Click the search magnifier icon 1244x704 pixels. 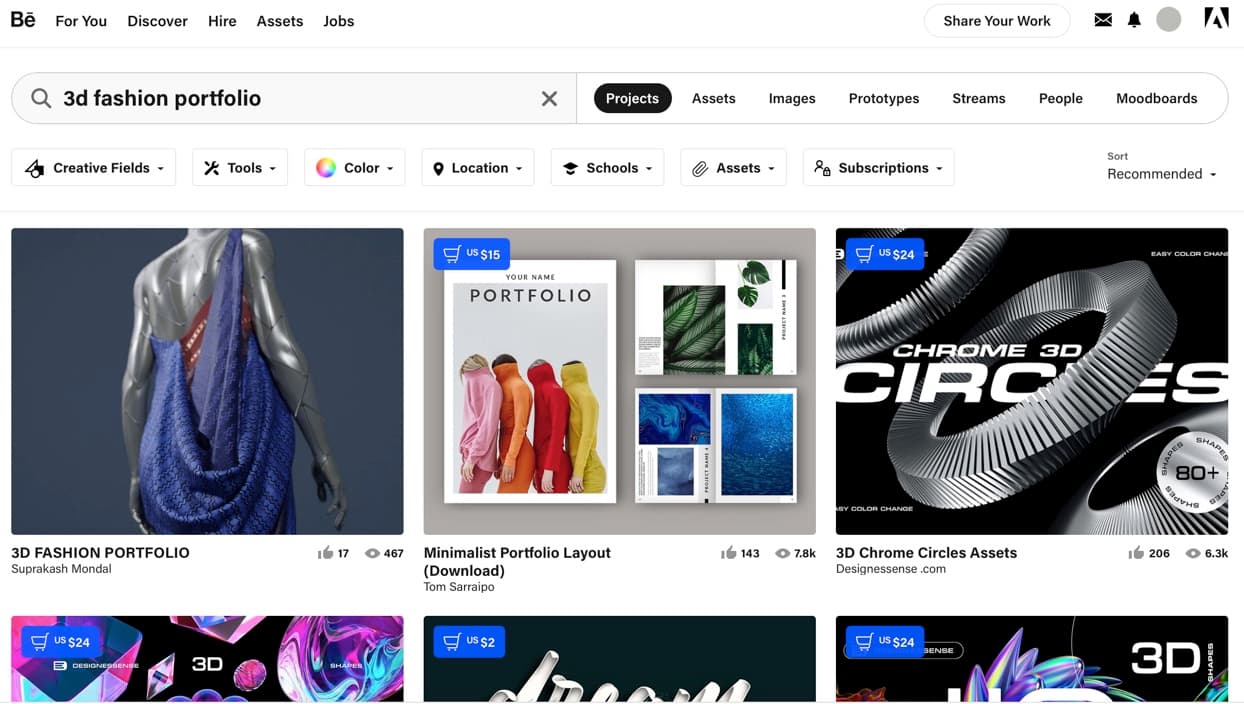[x=40, y=98]
